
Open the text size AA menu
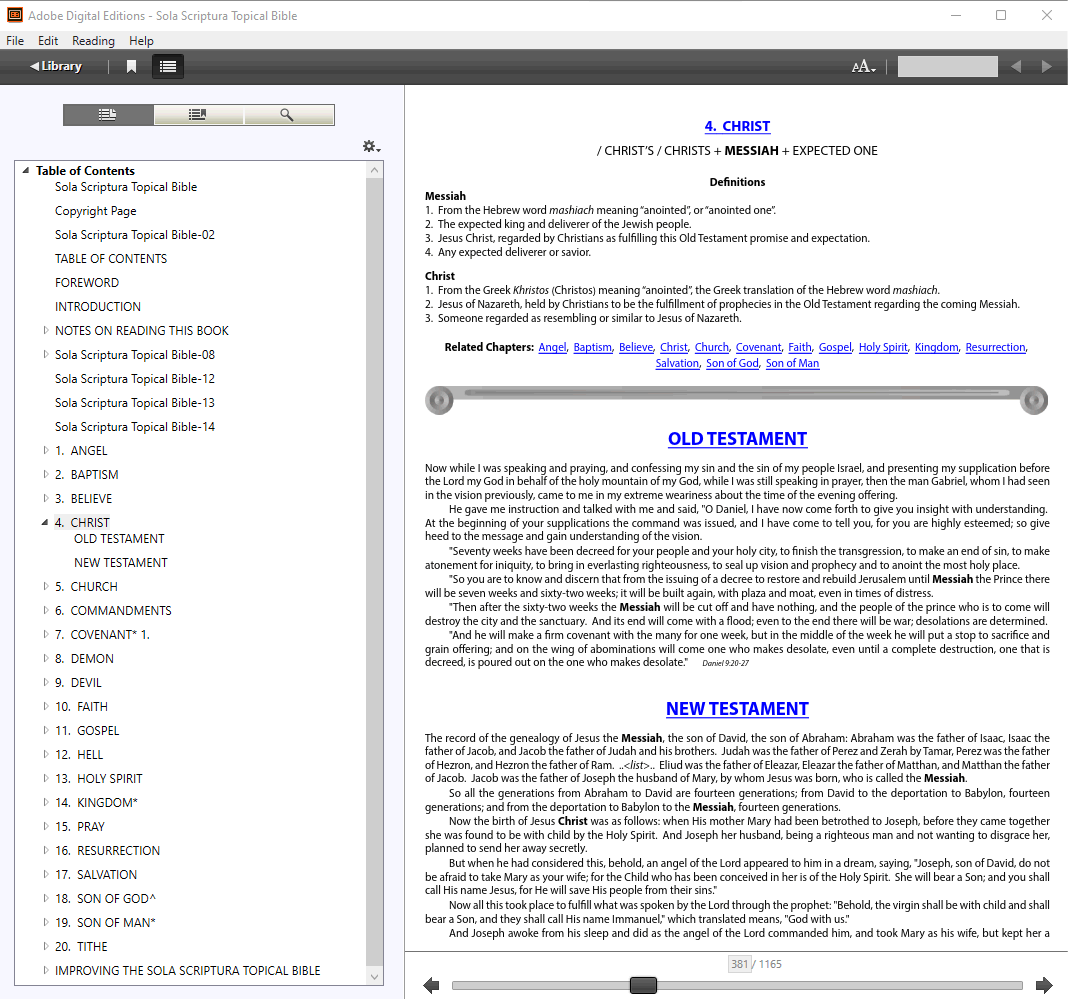(863, 66)
